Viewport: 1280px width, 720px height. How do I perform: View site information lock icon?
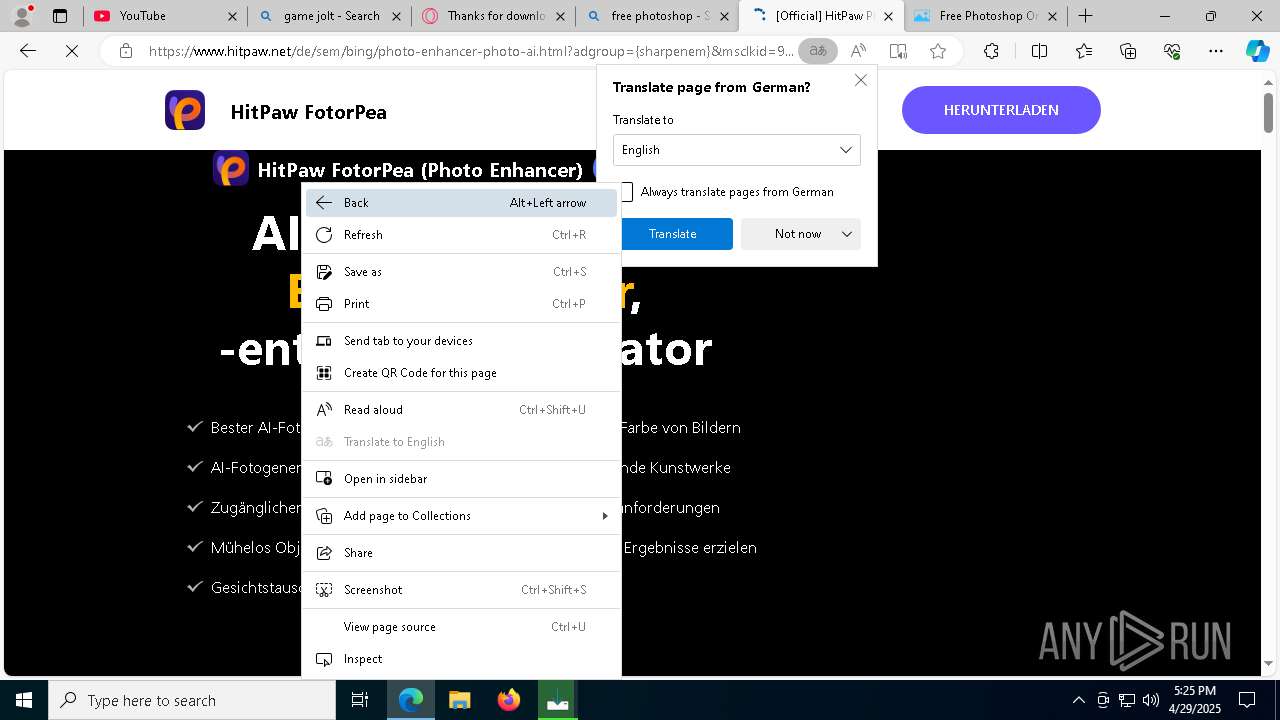(125, 51)
